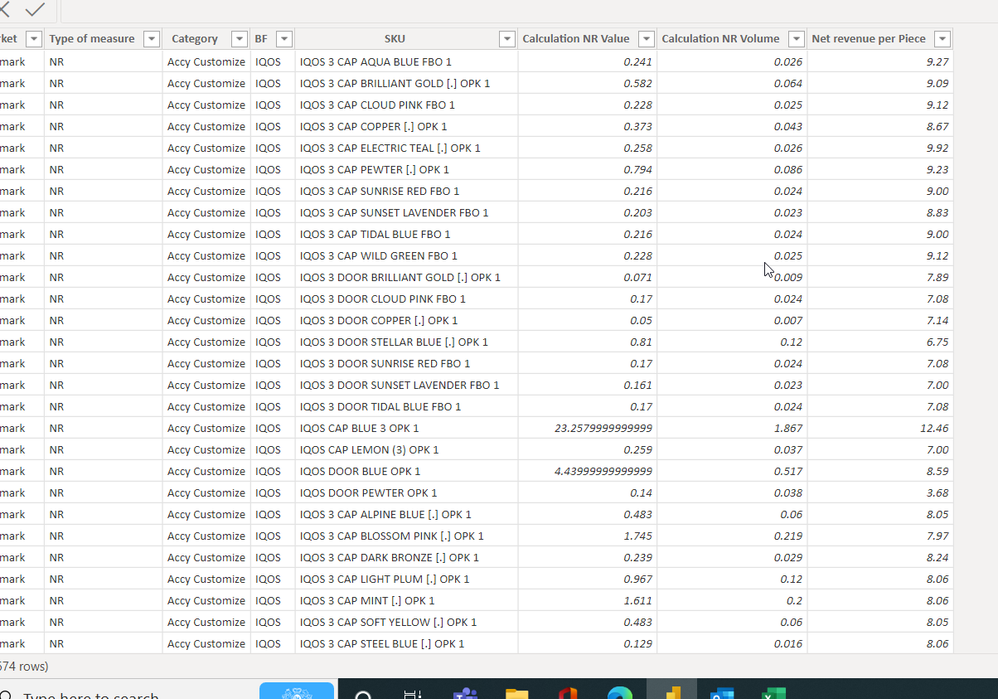This screenshot has width=998, height=699.
Task: Open filter dropdown for Category column
Action: tap(239, 39)
